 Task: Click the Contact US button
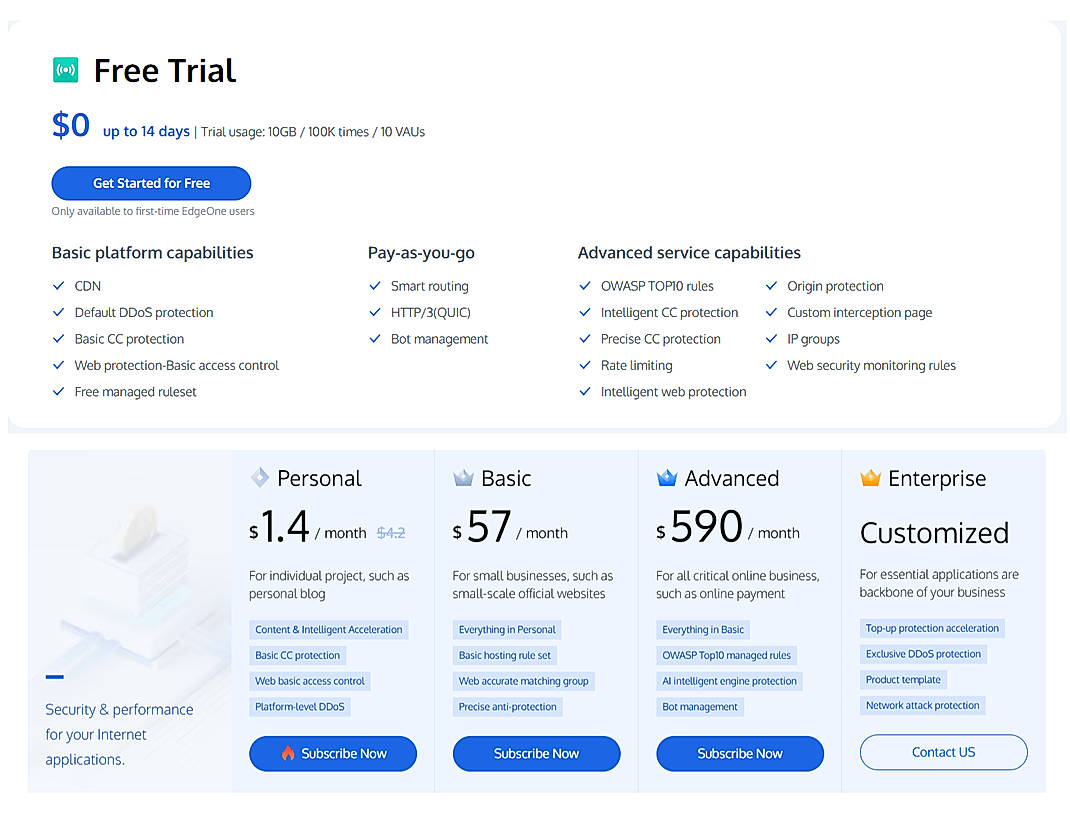[943, 752]
